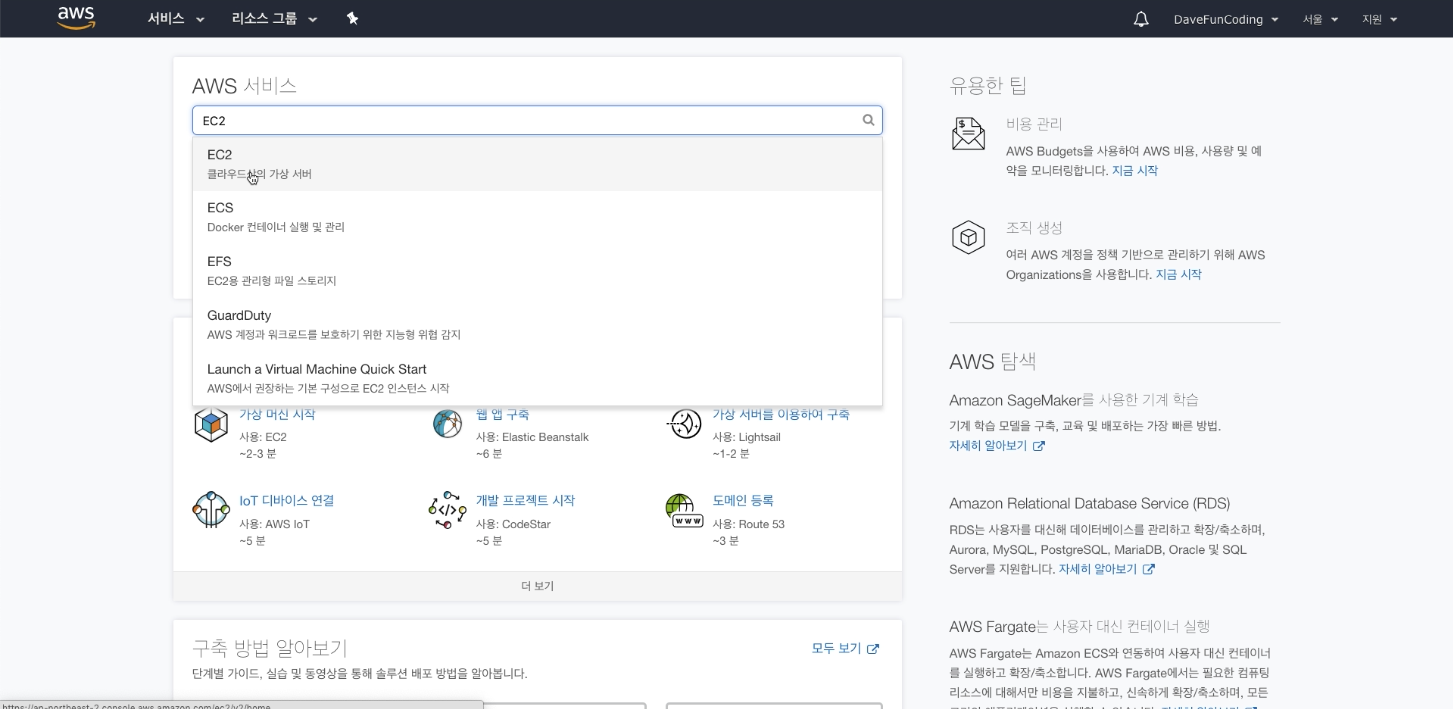The height and width of the screenshot is (709, 1453).
Task: Click the 비용 관리 tip heading
Action: pyautogui.click(x=1034, y=124)
